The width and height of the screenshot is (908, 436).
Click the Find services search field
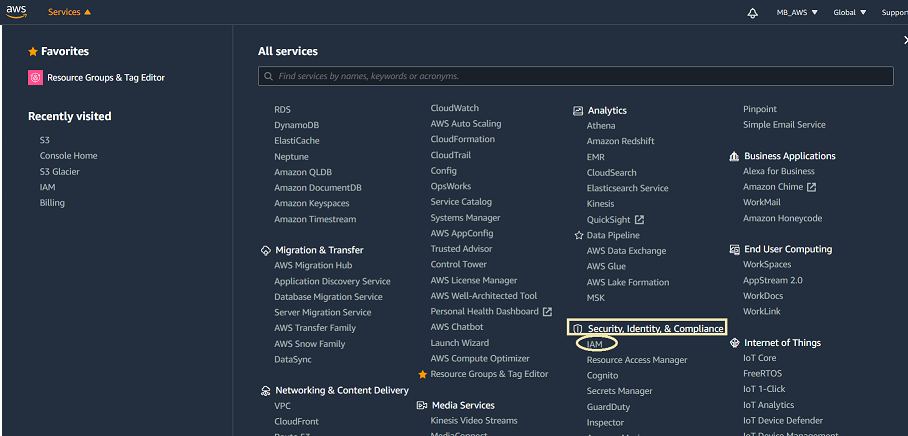[x=575, y=76]
